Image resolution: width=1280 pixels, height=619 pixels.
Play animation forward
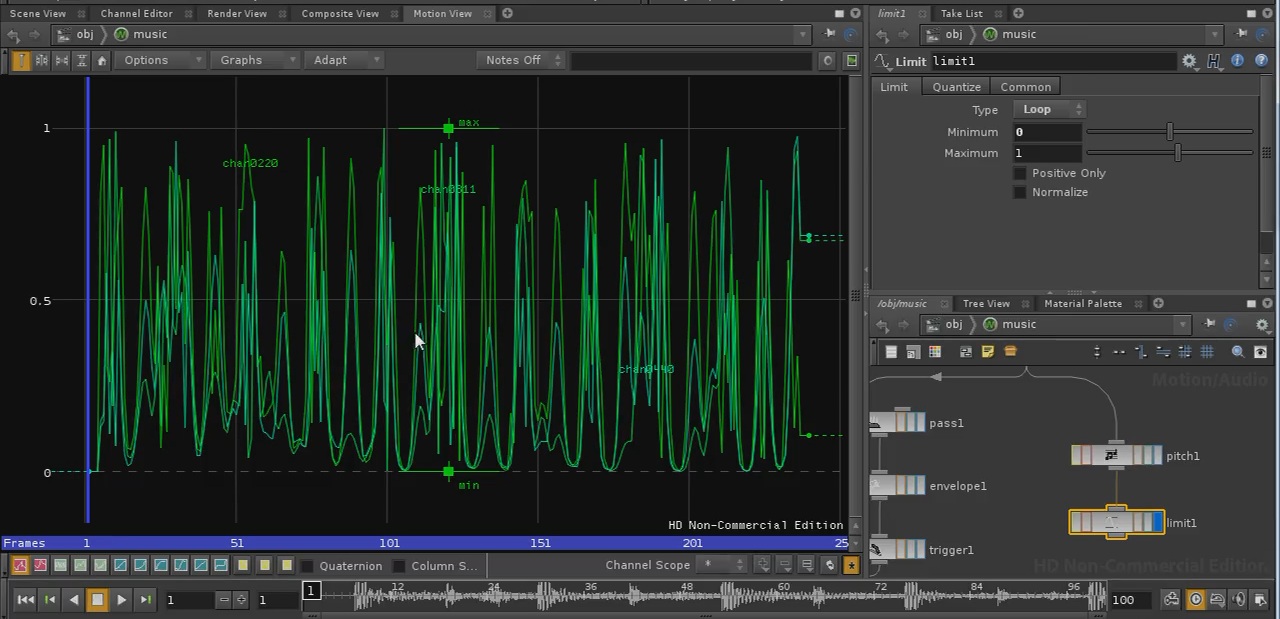click(121, 600)
